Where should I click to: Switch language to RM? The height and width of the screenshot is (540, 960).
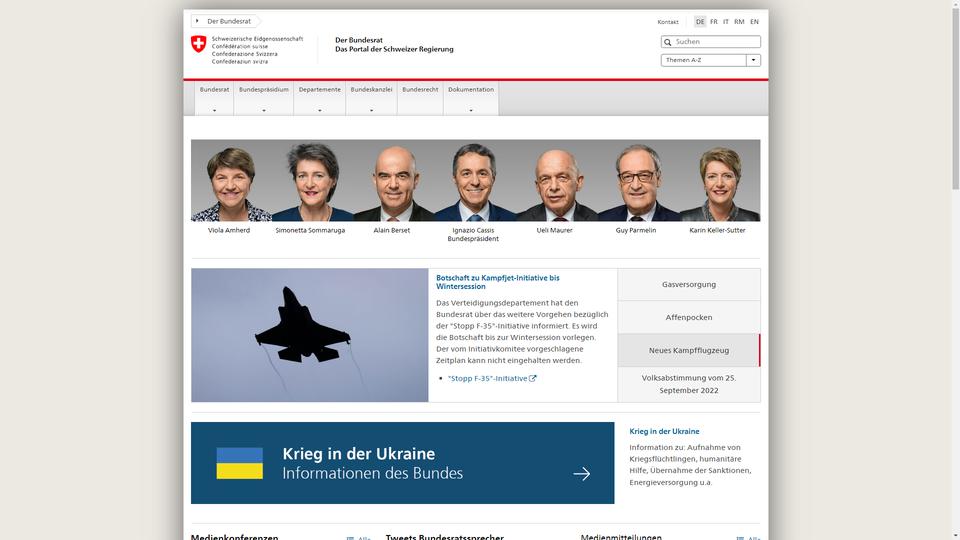tap(739, 21)
